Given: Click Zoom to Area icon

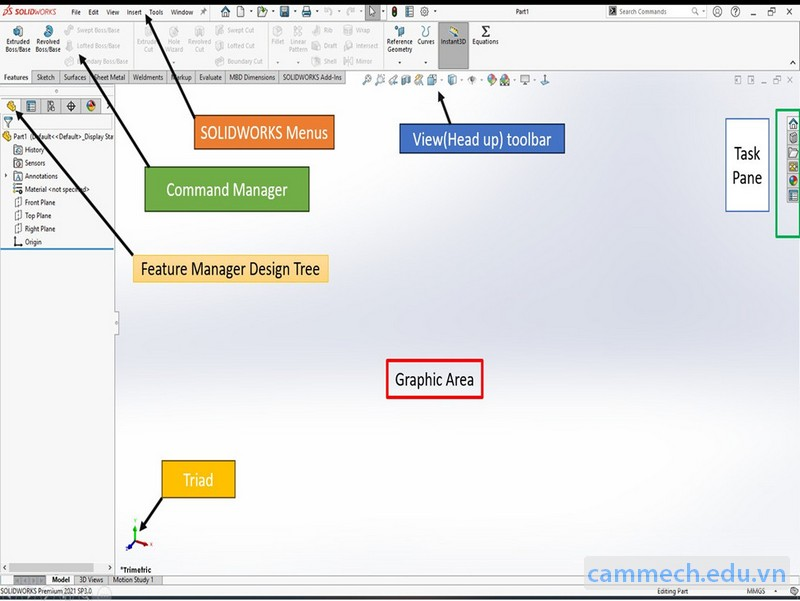Looking at the screenshot, I should [380, 80].
